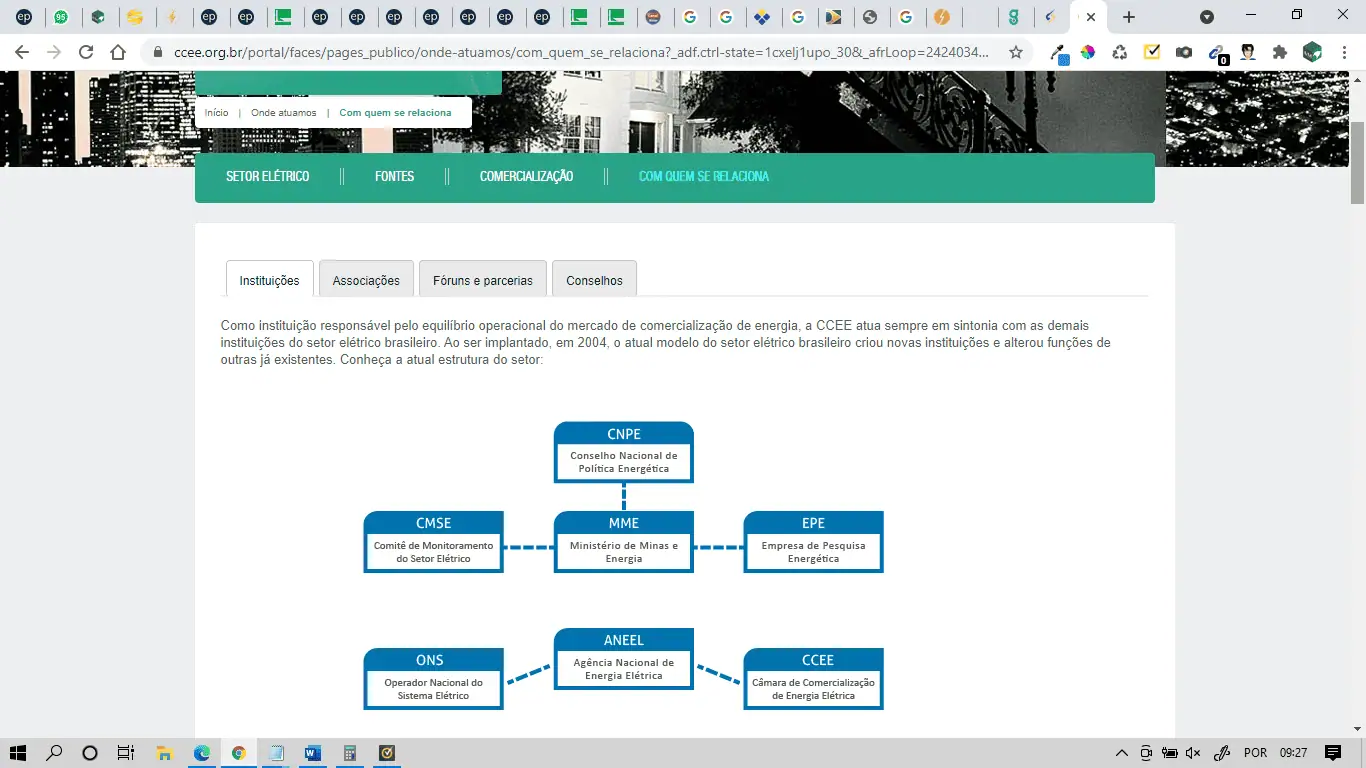The width and height of the screenshot is (1366, 768).
Task: Show hidden system tray icons
Action: (x=1122, y=753)
